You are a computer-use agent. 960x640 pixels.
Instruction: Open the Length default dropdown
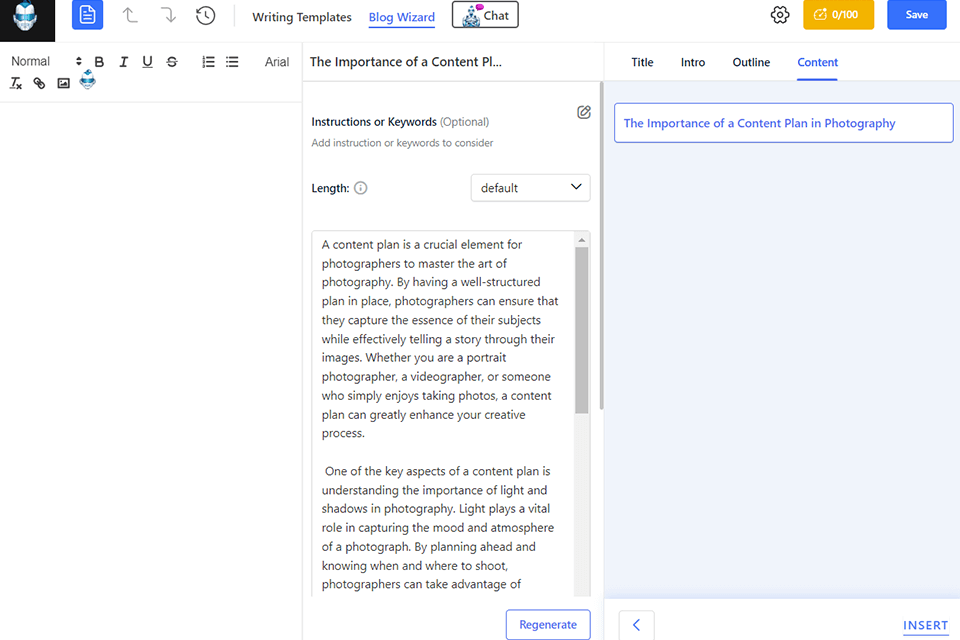(x=530, y=188)
